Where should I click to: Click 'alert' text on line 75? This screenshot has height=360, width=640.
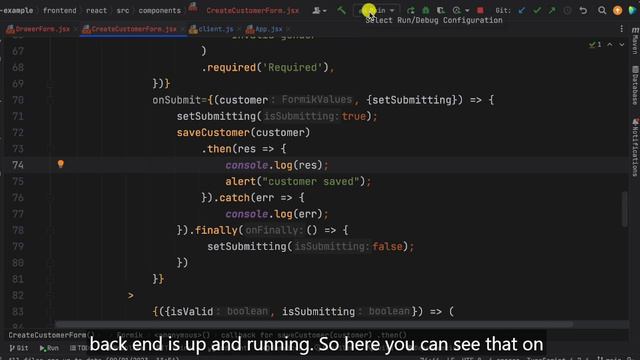pos(240,182)
